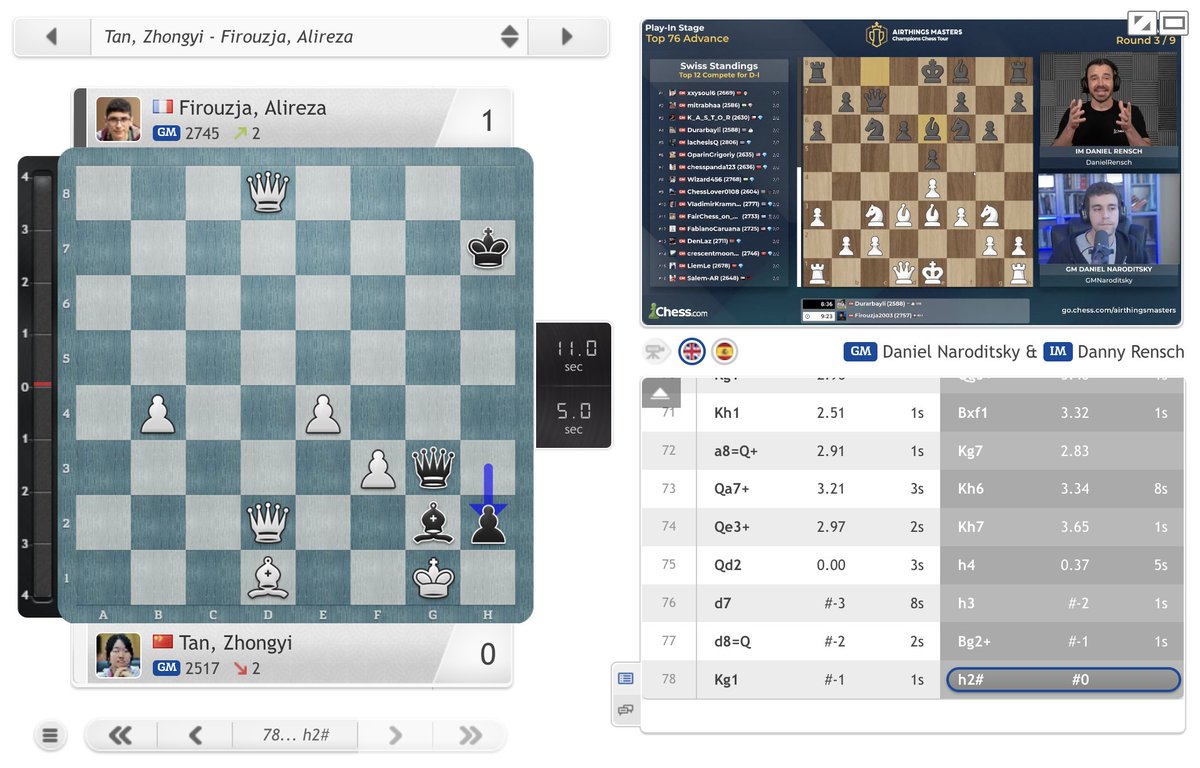Click the engine evaluation bar

click(x=42, y=385)
